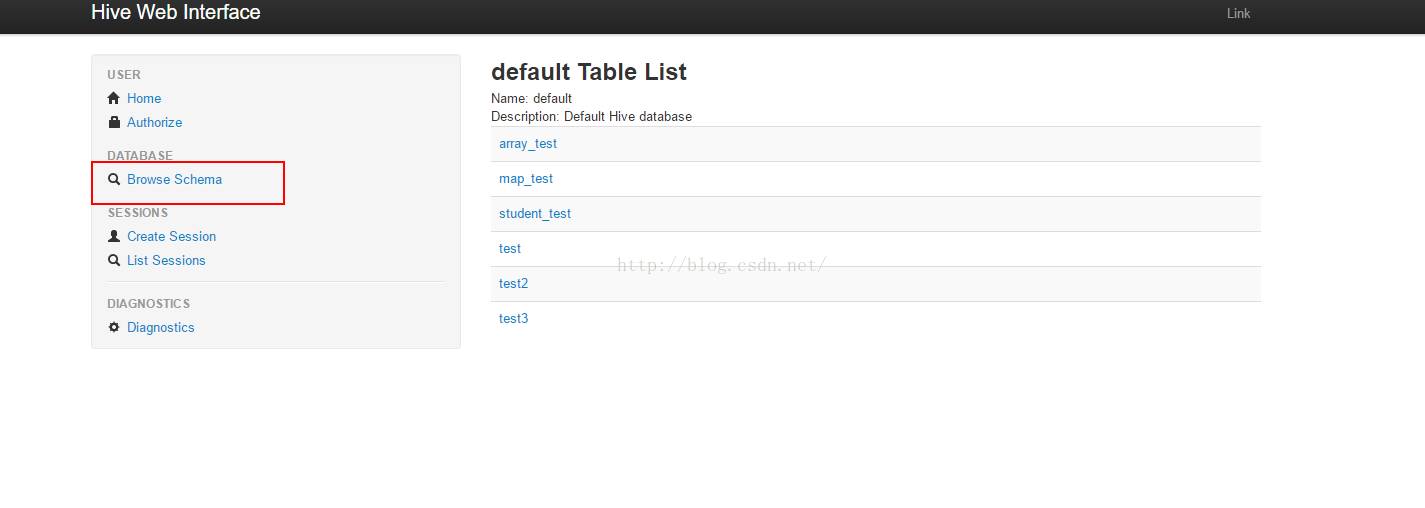Click the USER section header
1425x508 pixels.
click(124, 75)
